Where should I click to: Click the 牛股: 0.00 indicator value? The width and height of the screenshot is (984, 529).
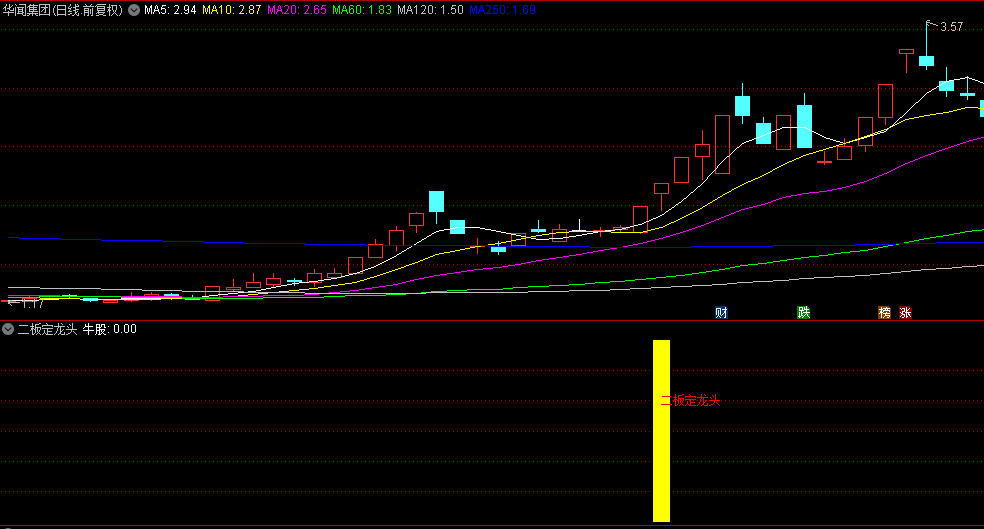tap(110, 329)
